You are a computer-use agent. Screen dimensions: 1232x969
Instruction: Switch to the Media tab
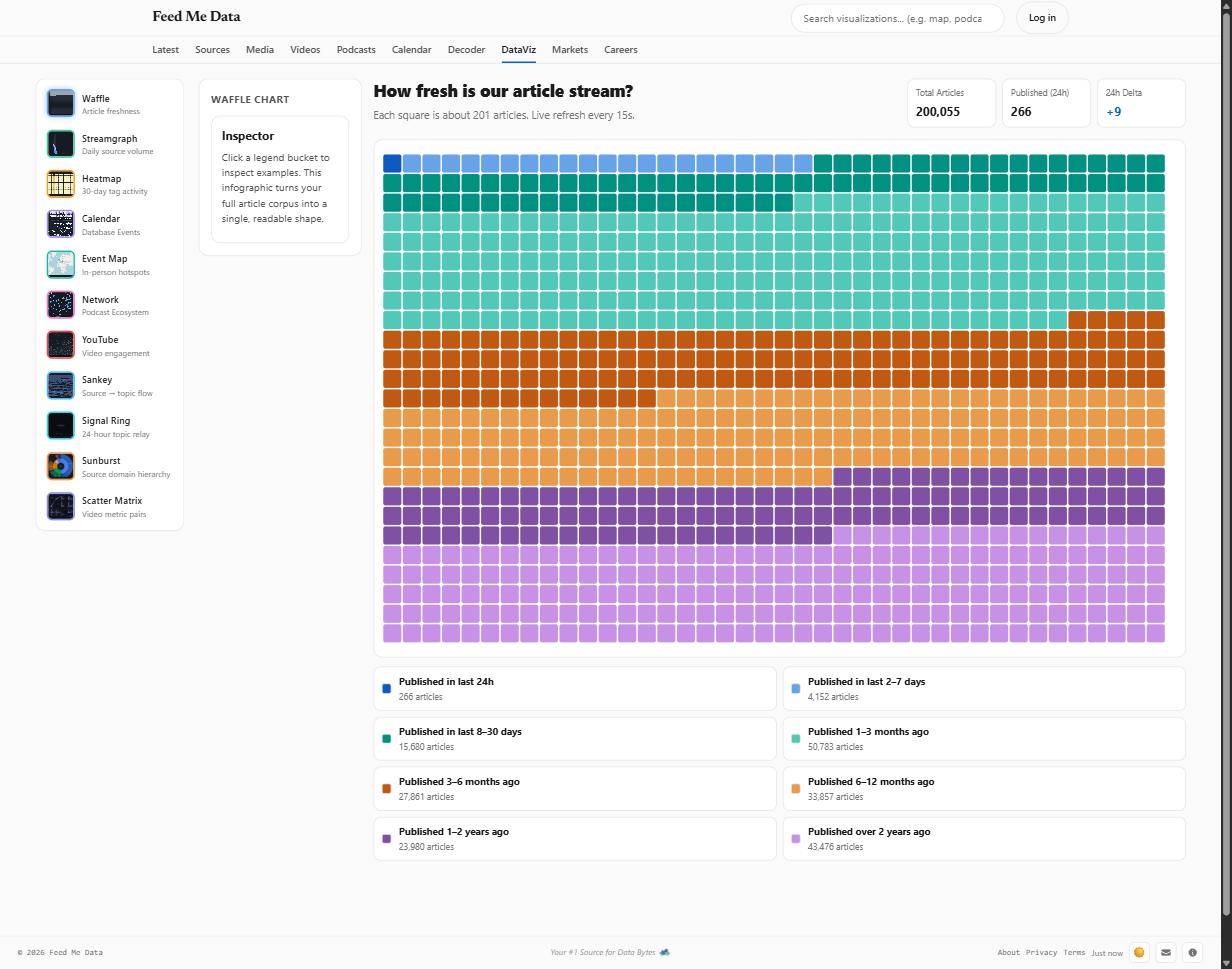pyautogui.click(x=259, y=49)
